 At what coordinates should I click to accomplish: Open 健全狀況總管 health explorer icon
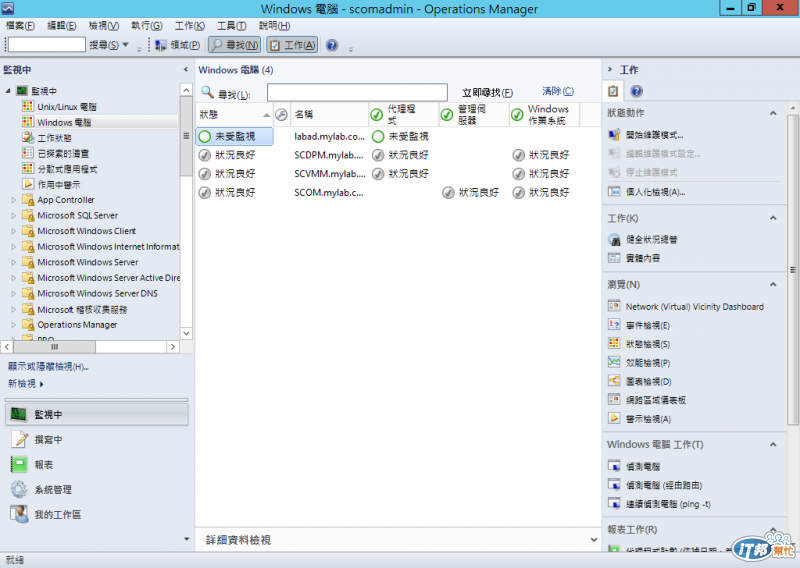[x=614, y=239]
